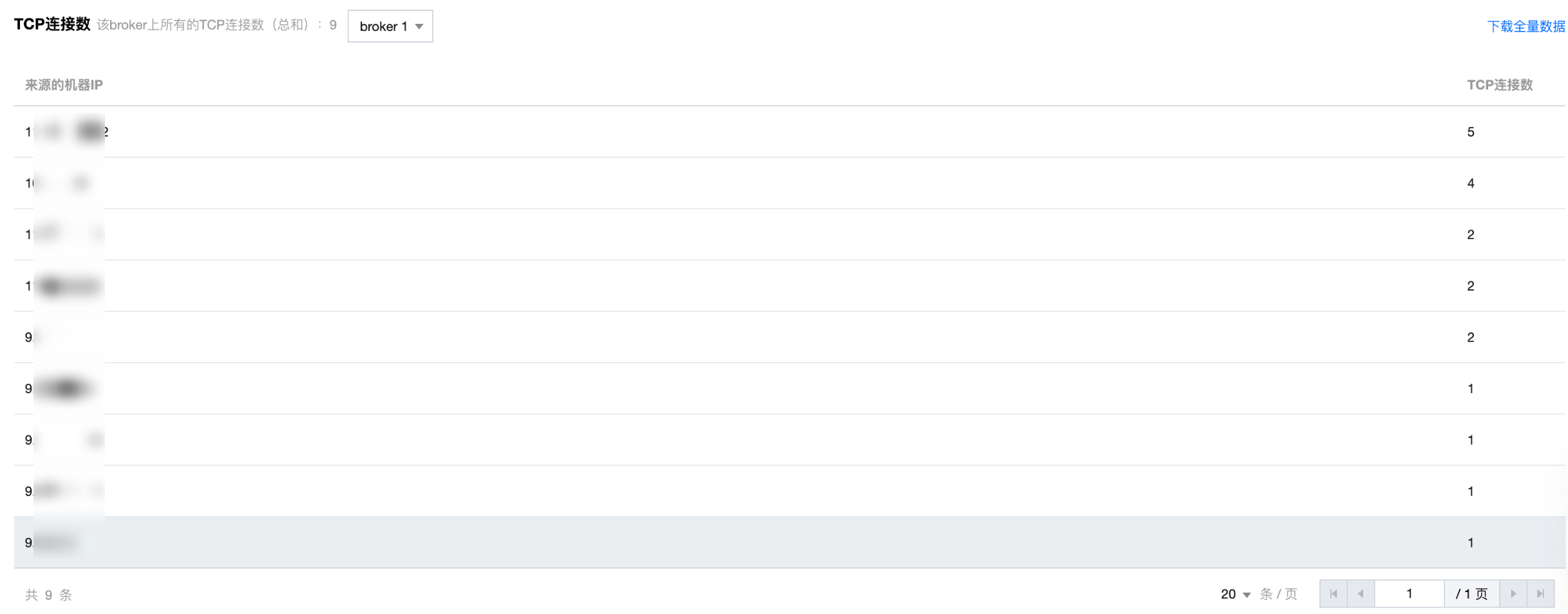Click the broker TCP total summary text
Viewport: 1568px width, 614px height.
[x=216, y=25]
